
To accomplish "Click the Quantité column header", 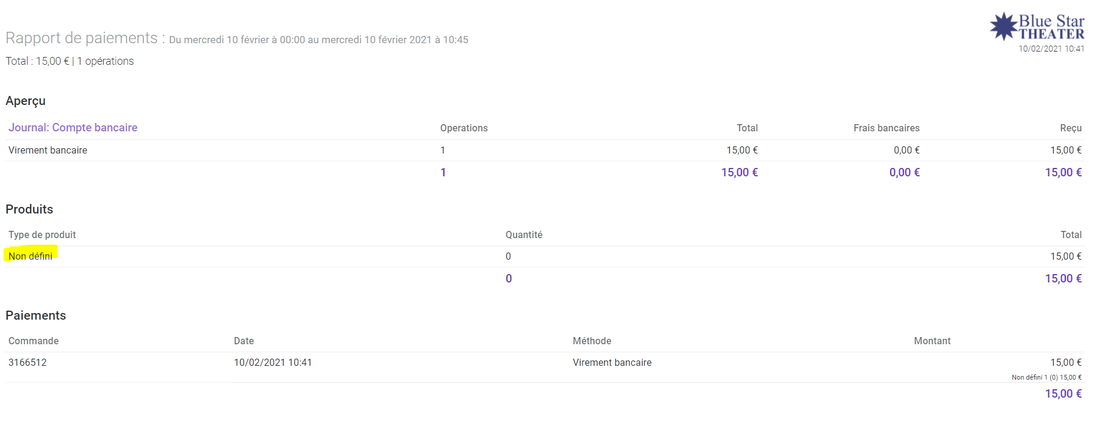I will pos(524,235).
